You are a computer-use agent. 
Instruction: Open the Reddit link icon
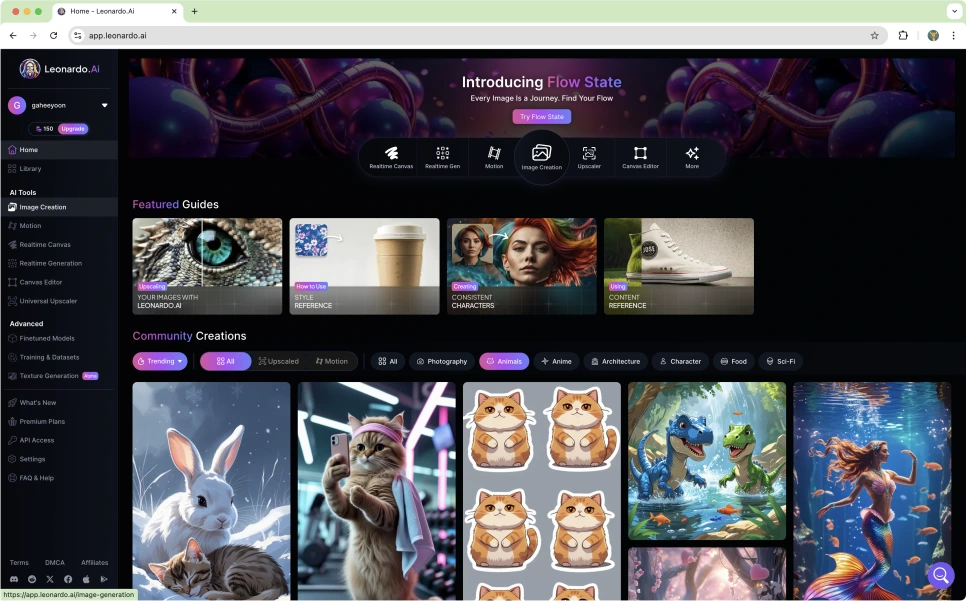coord(32,579)
